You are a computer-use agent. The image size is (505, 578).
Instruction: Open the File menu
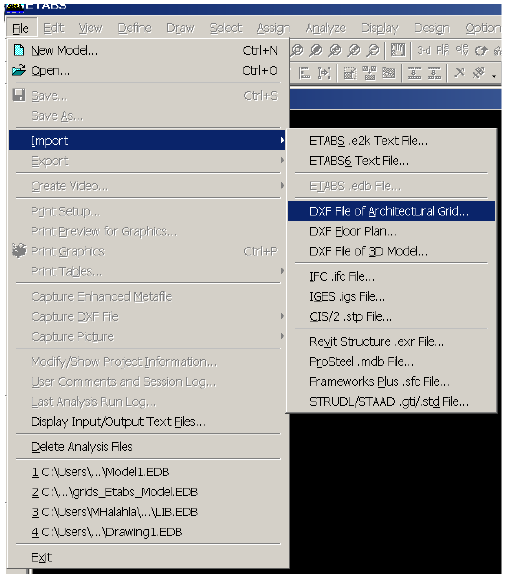click(x=20, y=28)
